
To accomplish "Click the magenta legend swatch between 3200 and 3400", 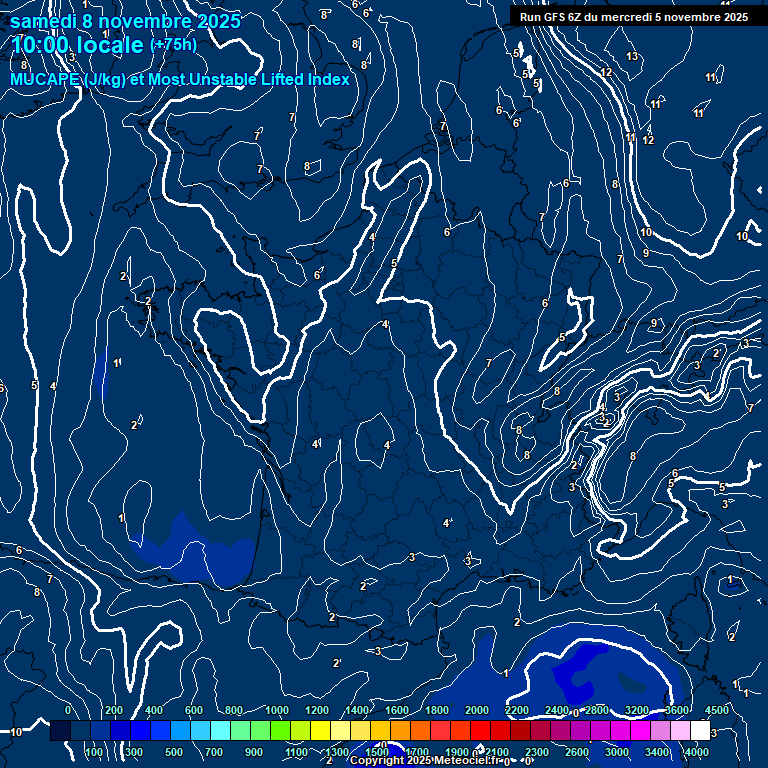I will pos(640,730).
